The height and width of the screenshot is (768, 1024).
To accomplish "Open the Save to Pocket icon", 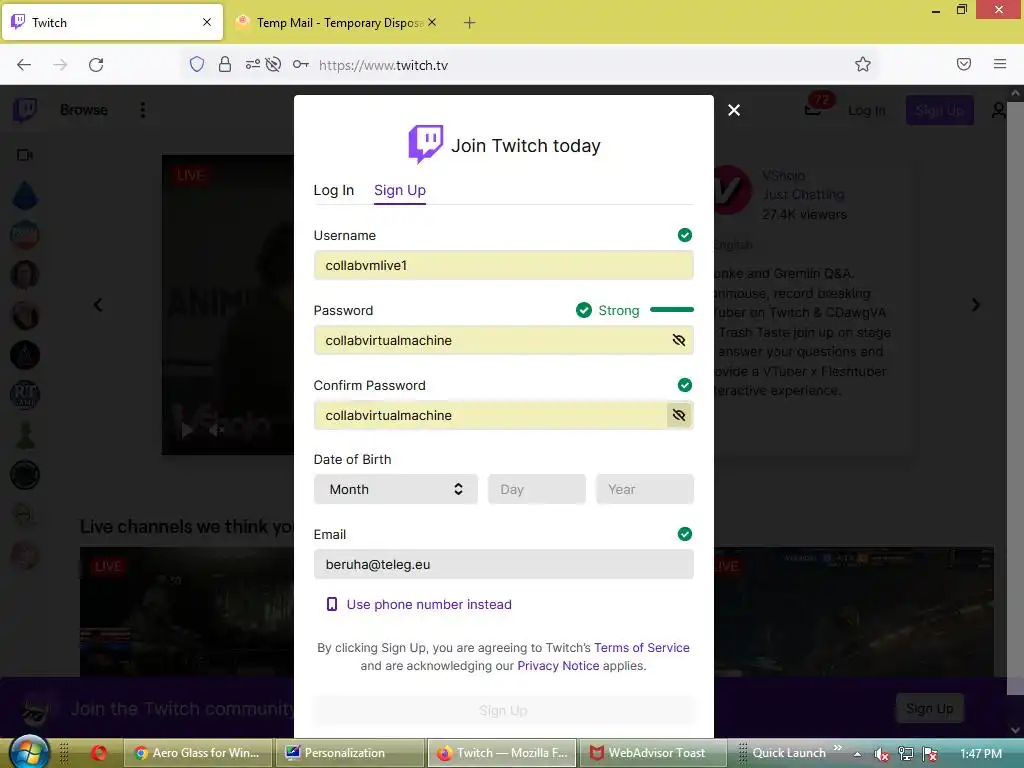I will [x=964, y=64].
